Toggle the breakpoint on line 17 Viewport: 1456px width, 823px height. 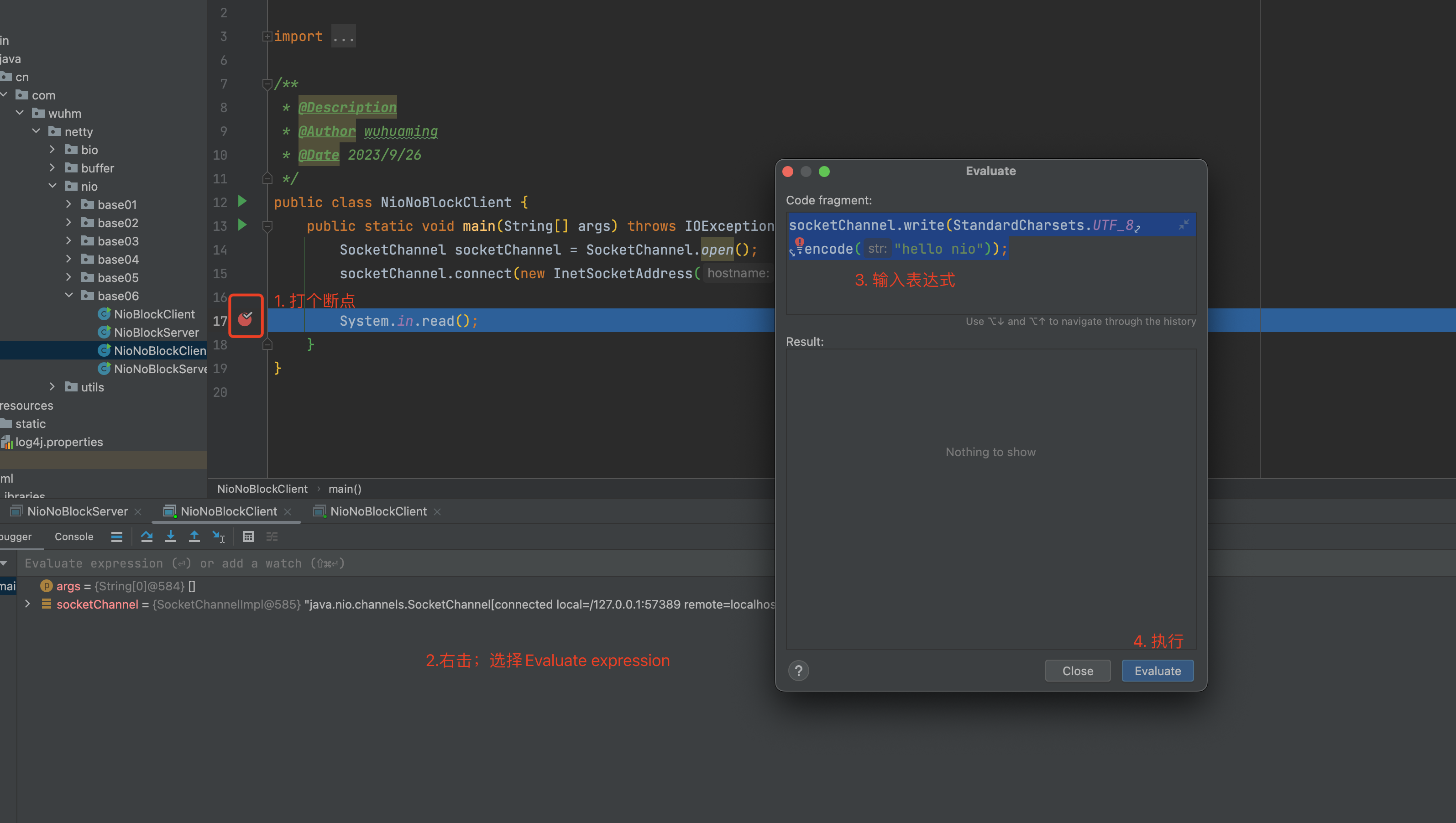[x=246, y=319]
